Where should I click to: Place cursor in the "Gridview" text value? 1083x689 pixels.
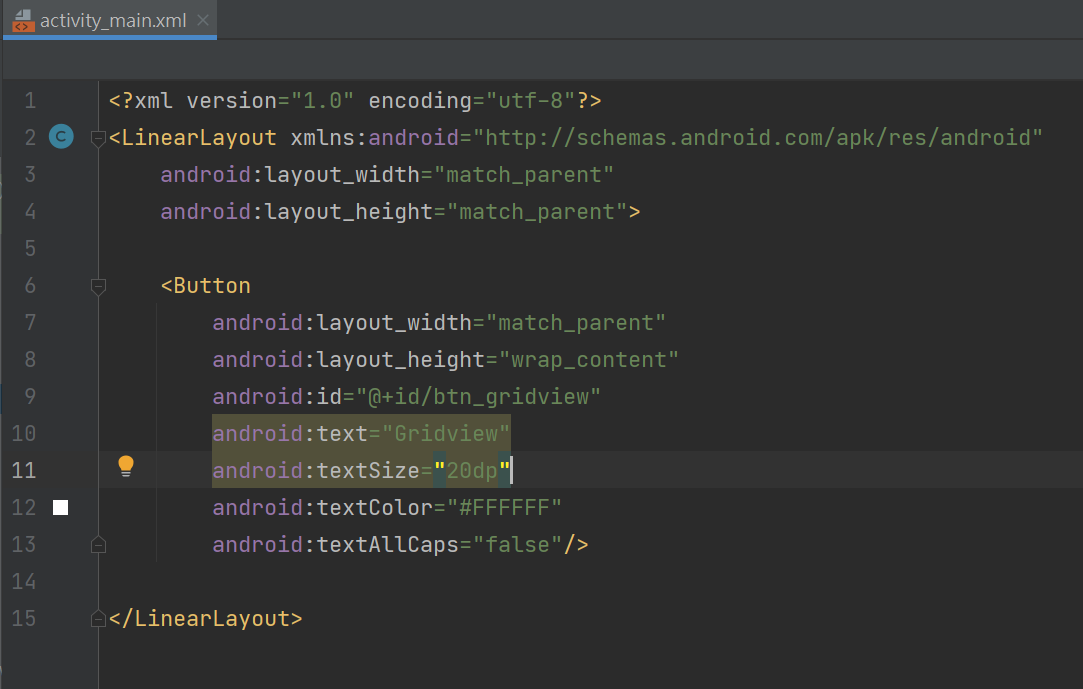click(x=446, y=434)
